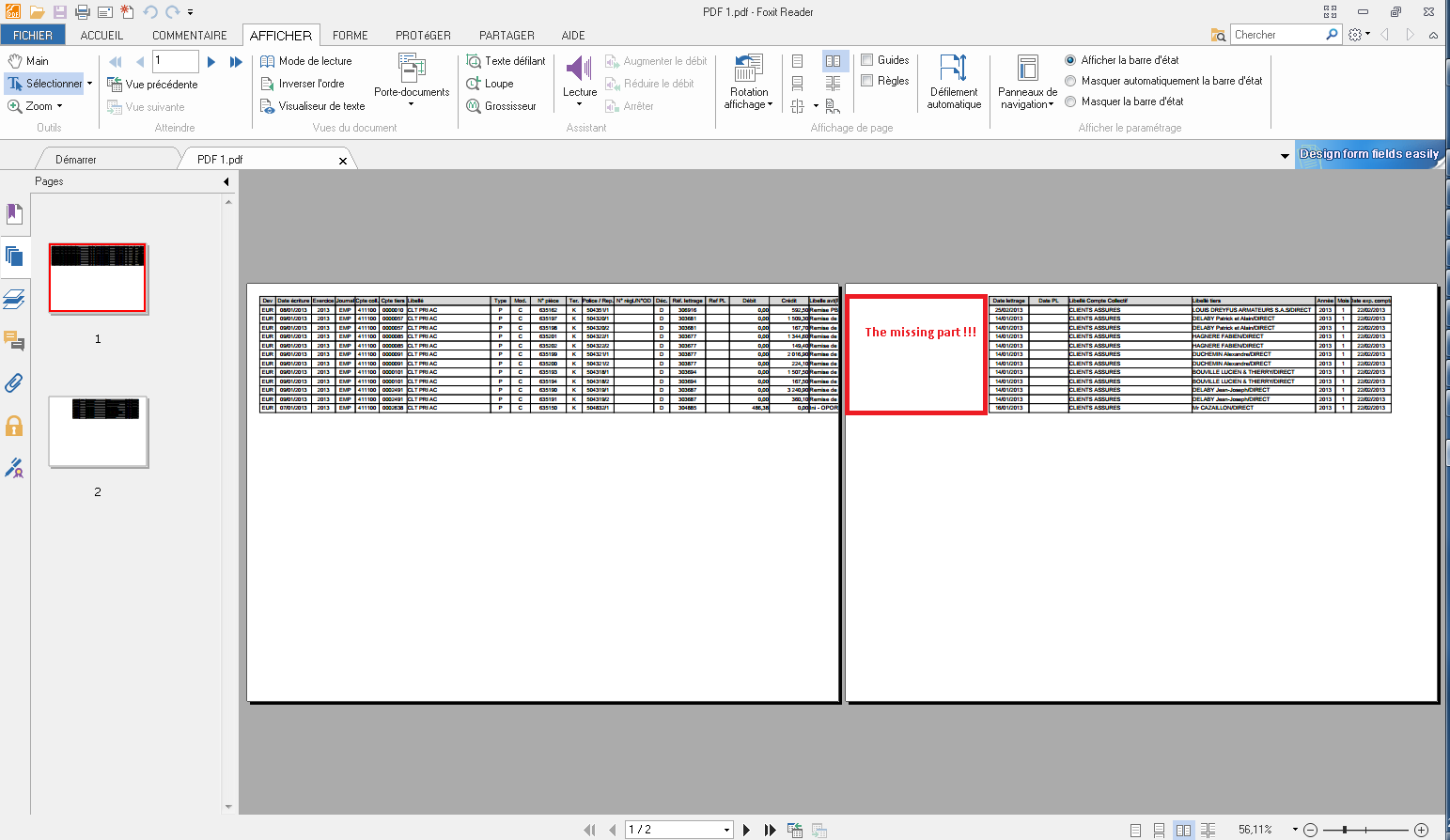Start Défilement automatique
Image resolution: width=1450 pixels, height=840 pixels.
pos(954,82)
